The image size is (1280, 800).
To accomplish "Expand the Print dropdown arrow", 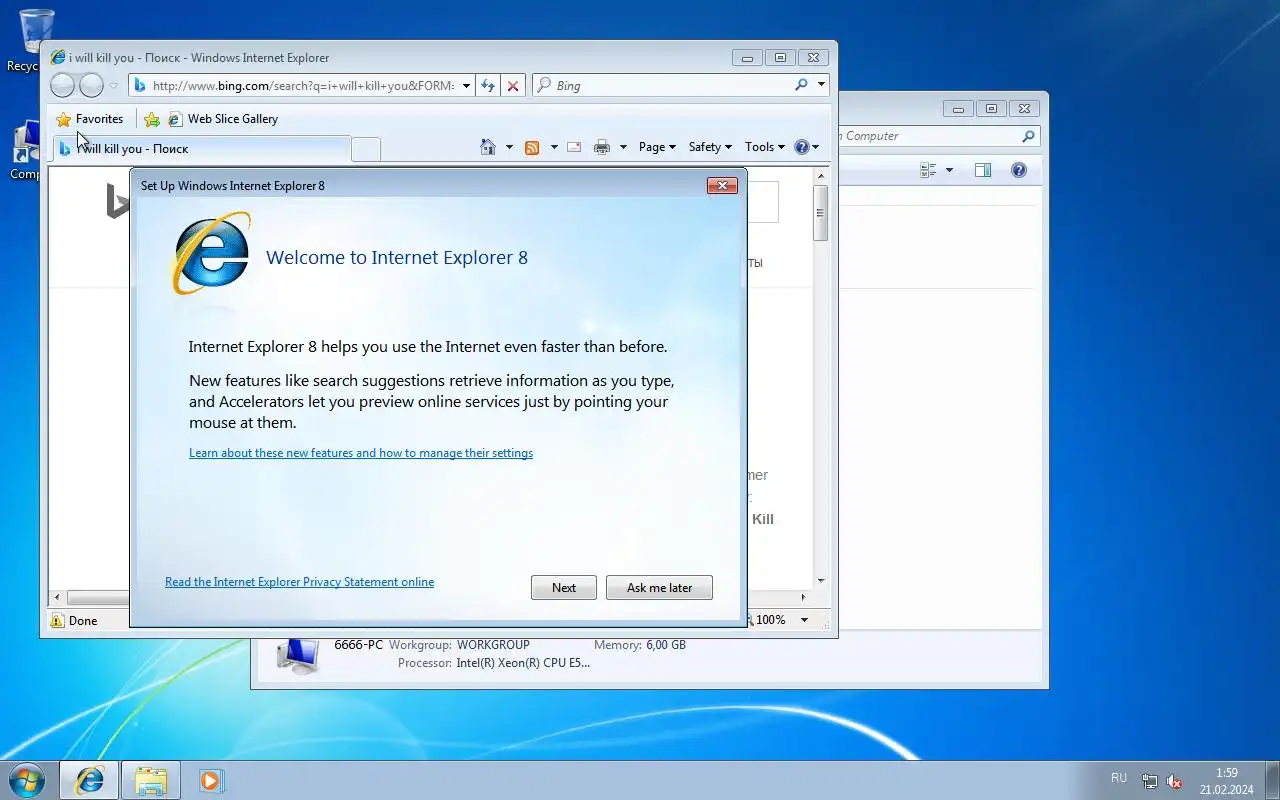I will tap(623, 147).
